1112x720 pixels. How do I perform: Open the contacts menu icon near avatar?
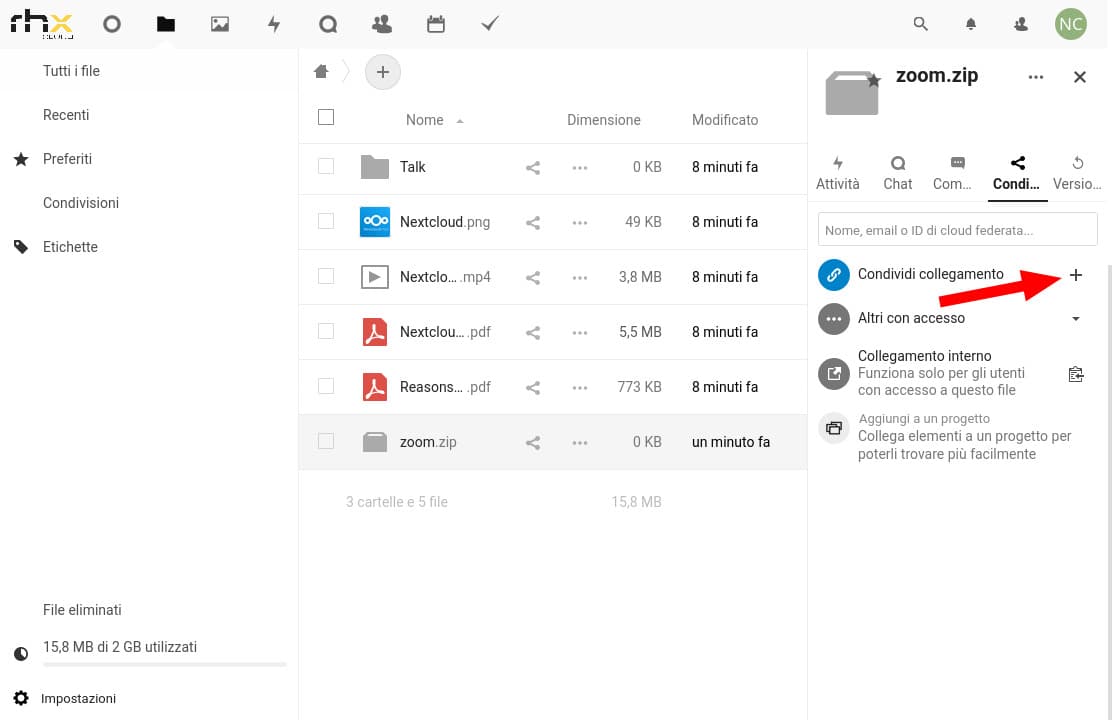tap(1021, 24)
